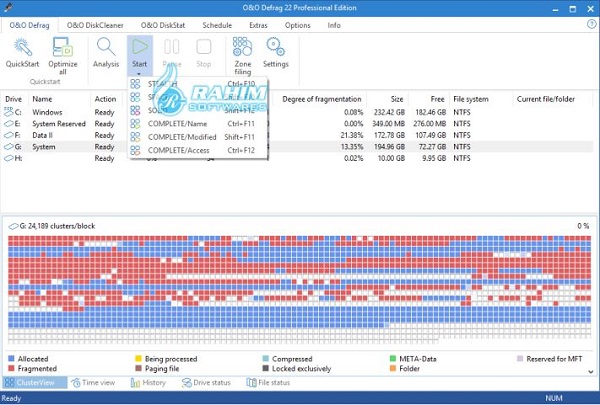Click G: 24,189 clusters/block label
The image size is (600, 405).
pyautogui.click(x=57, y=226)
